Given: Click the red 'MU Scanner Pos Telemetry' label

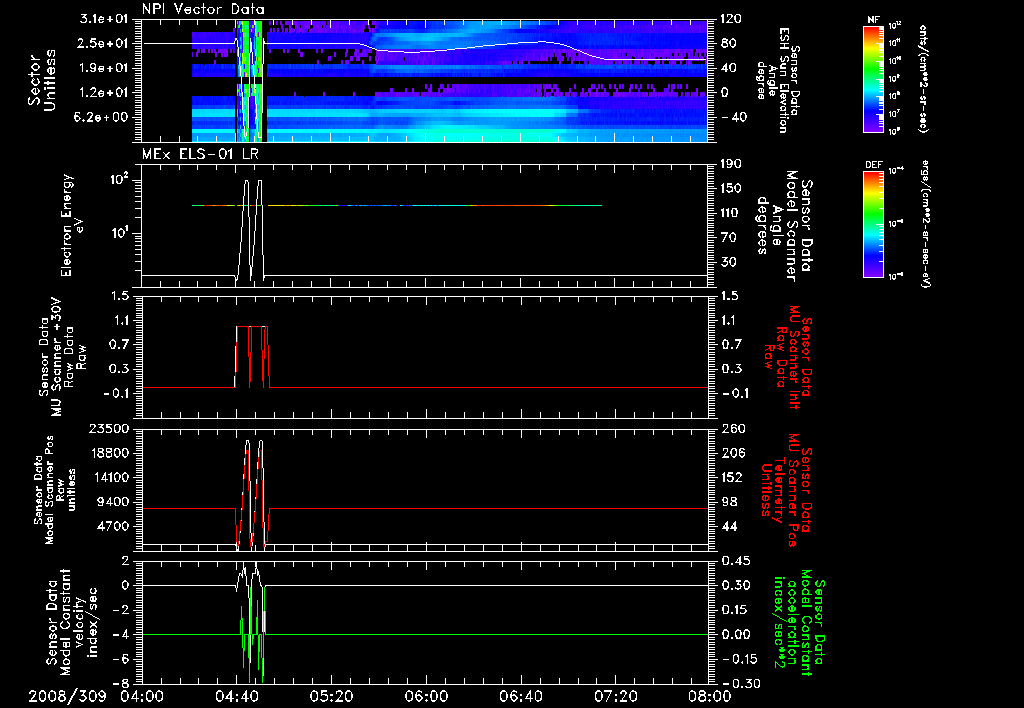Looking at the screenshot, I should coord(787,490).
